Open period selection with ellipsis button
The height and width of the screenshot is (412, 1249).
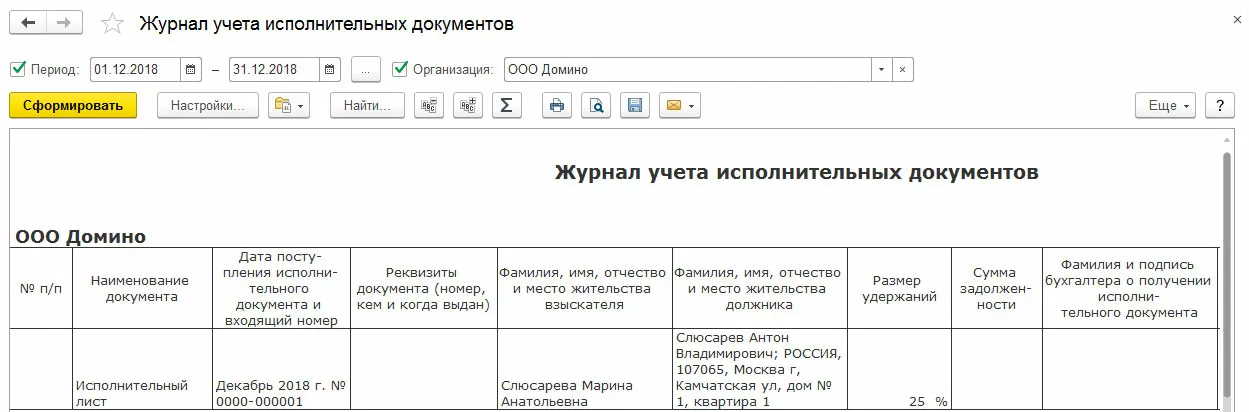point(366,69)
